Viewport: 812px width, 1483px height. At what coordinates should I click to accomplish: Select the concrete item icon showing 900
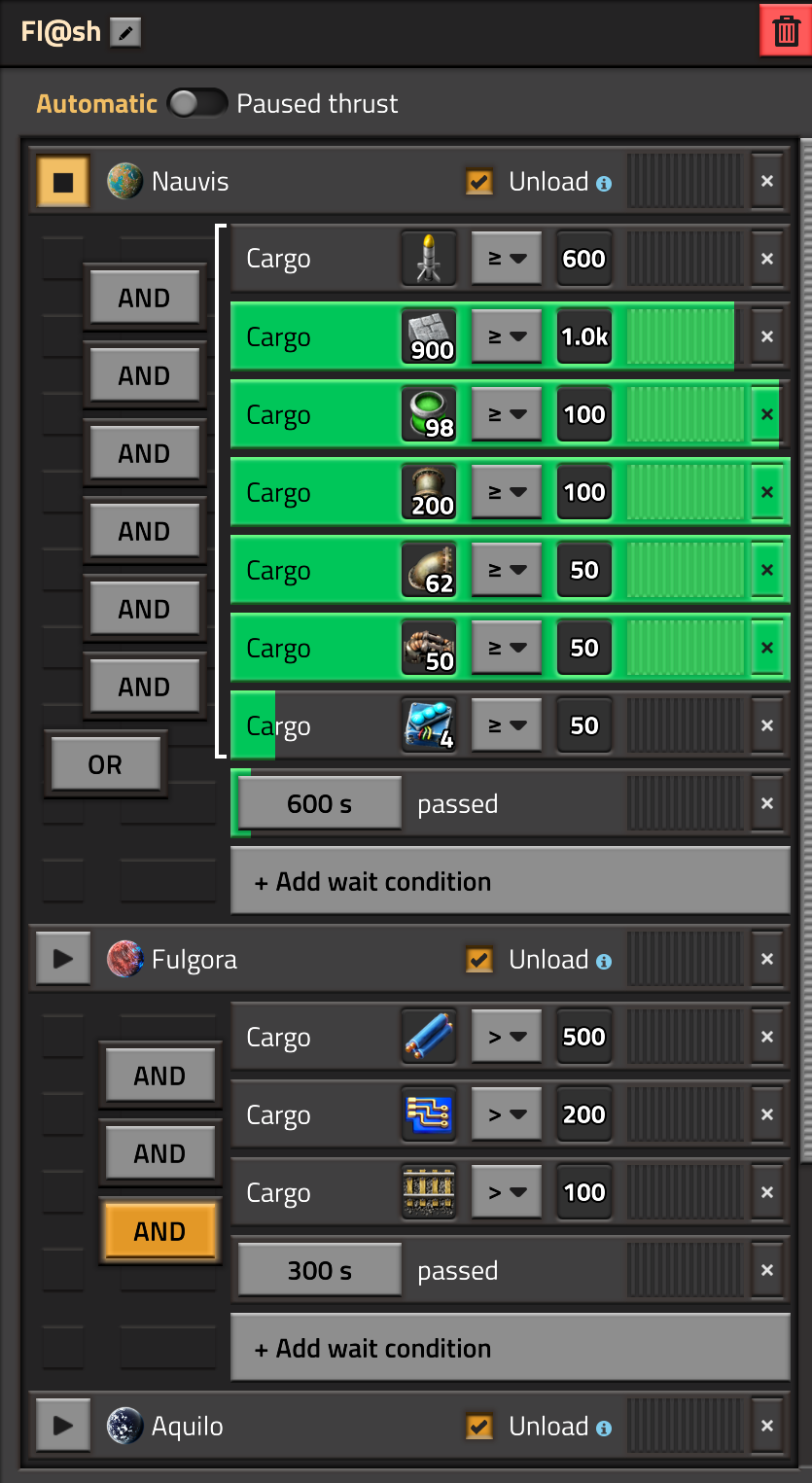point(429,336)
